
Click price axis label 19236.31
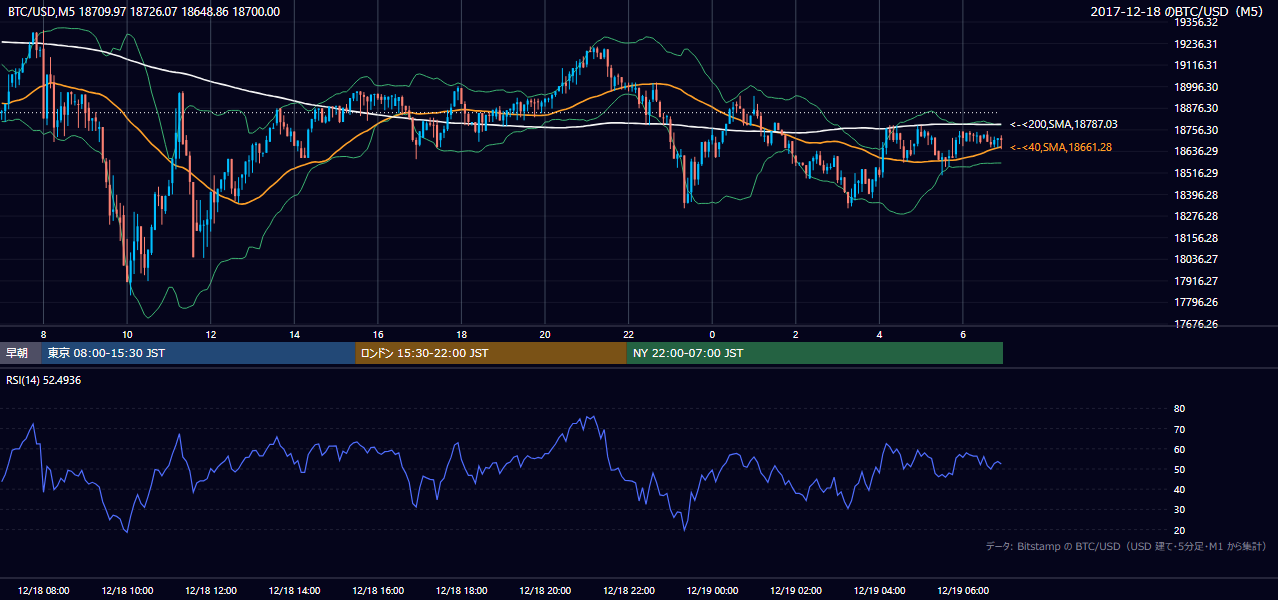1196,44
